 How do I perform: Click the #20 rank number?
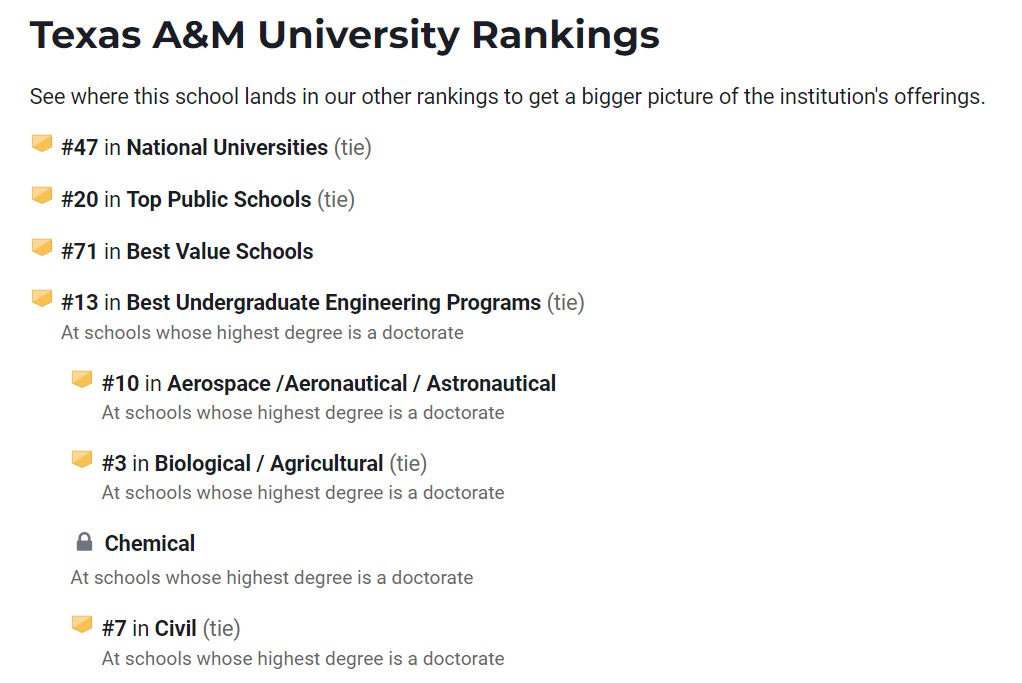click(80, 200)
